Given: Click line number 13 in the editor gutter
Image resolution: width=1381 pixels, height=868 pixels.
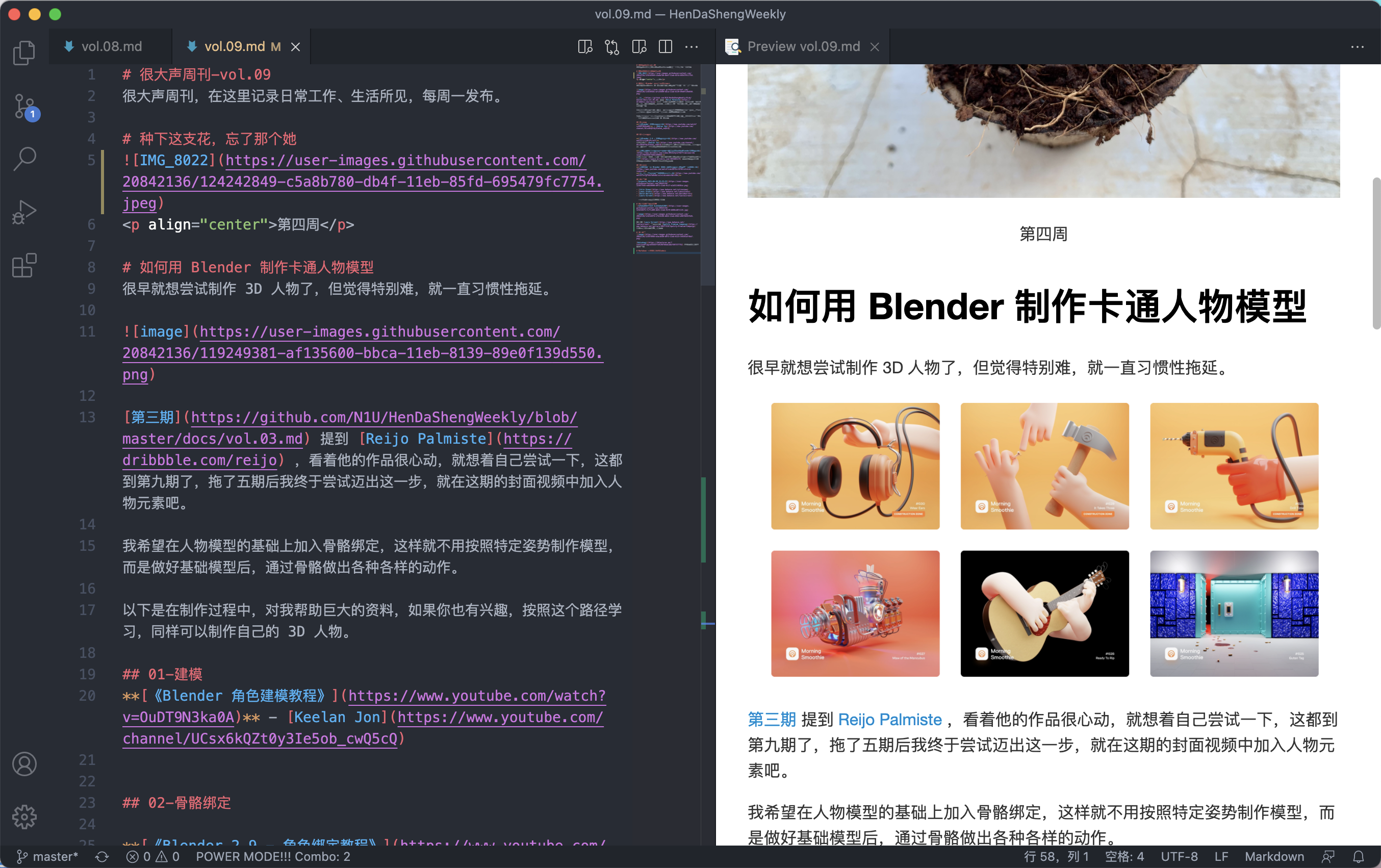Looking at the screenshot, I should click(x=87, y=417).
